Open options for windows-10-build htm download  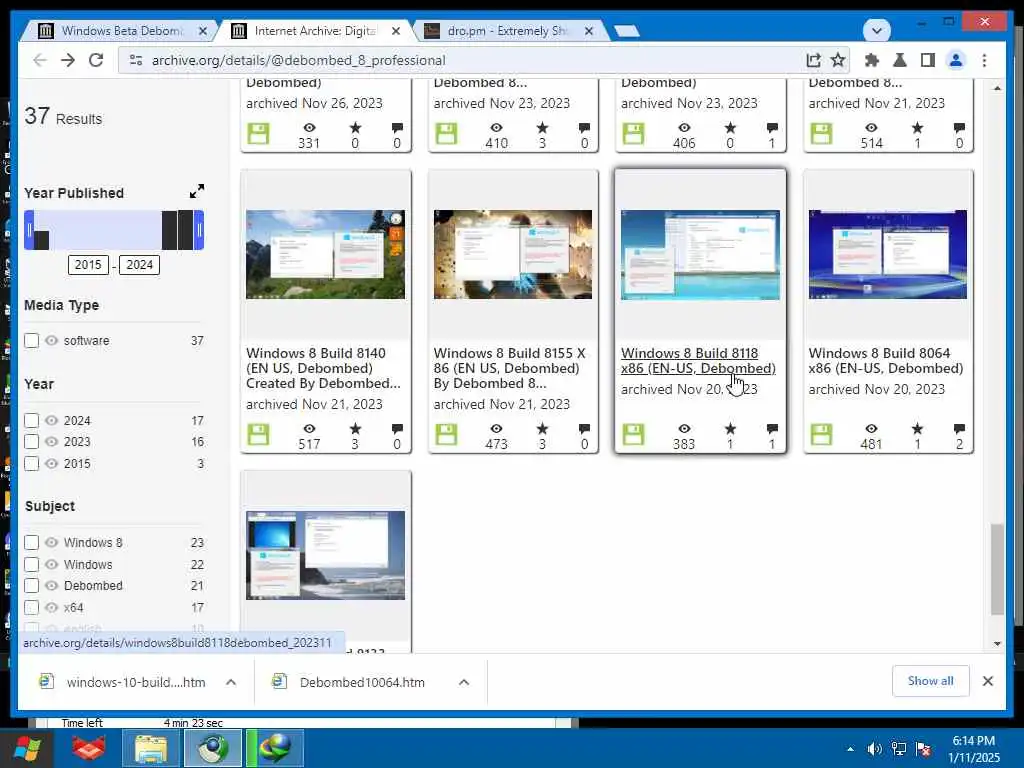coord(231,682)
